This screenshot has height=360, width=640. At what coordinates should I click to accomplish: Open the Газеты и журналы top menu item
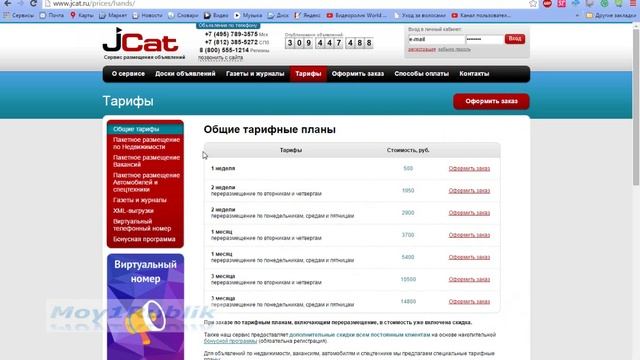(255, 74)
